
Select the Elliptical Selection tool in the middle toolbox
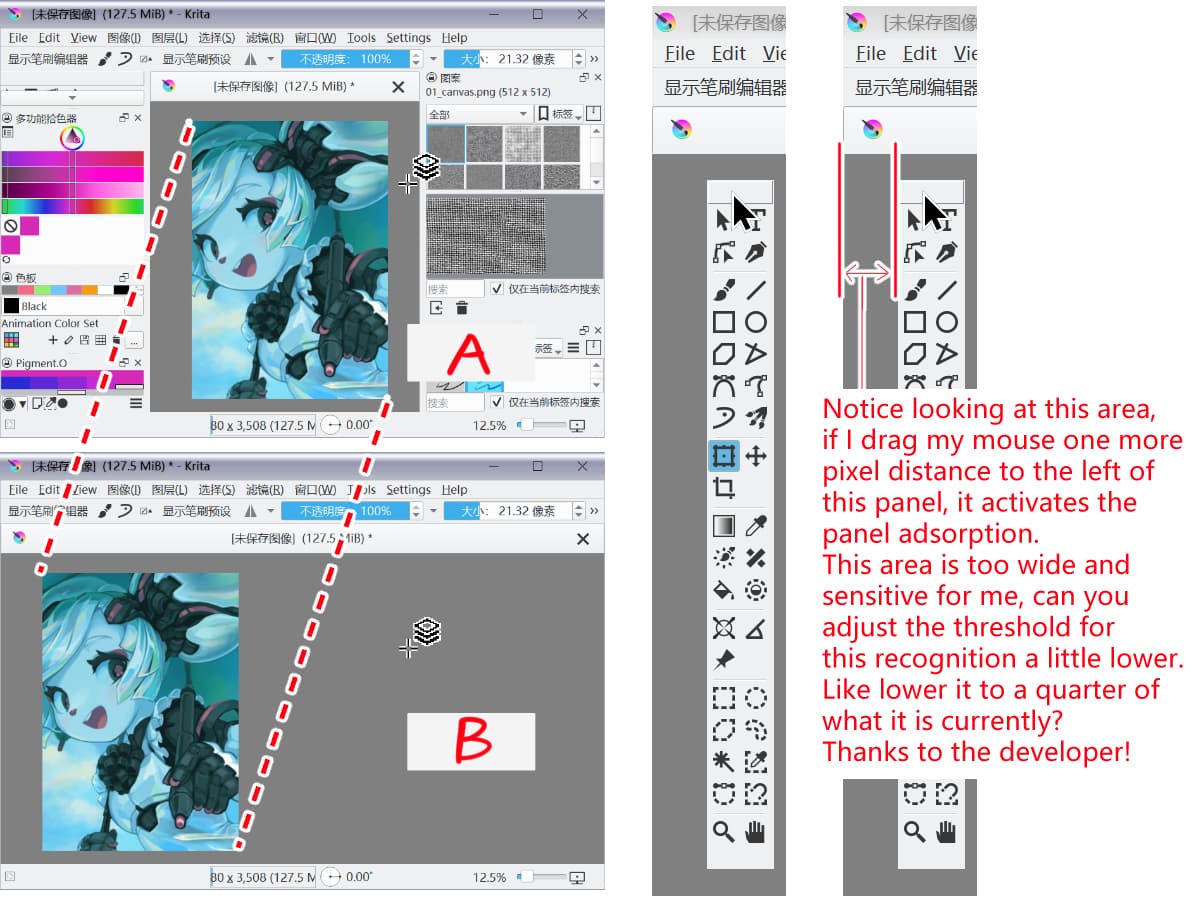(x=756, y=698)
